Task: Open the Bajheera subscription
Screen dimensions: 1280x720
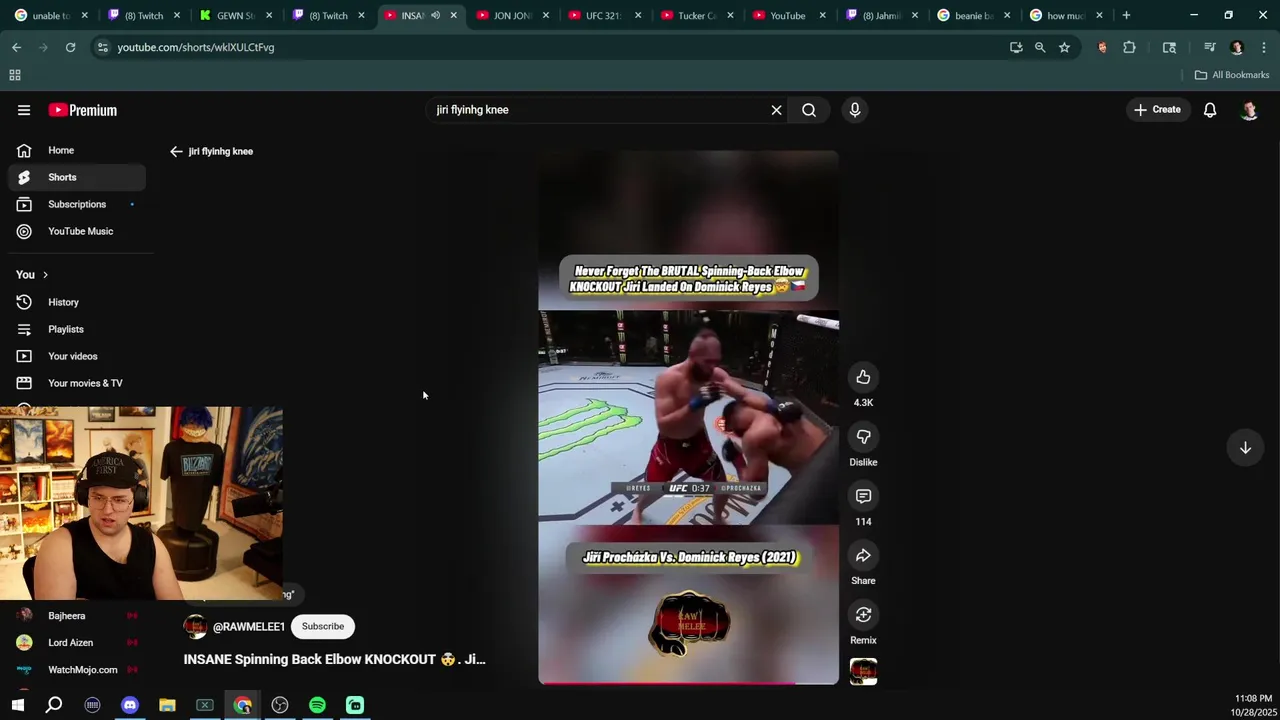Action: pyautogui.click(x=76, y=616)
